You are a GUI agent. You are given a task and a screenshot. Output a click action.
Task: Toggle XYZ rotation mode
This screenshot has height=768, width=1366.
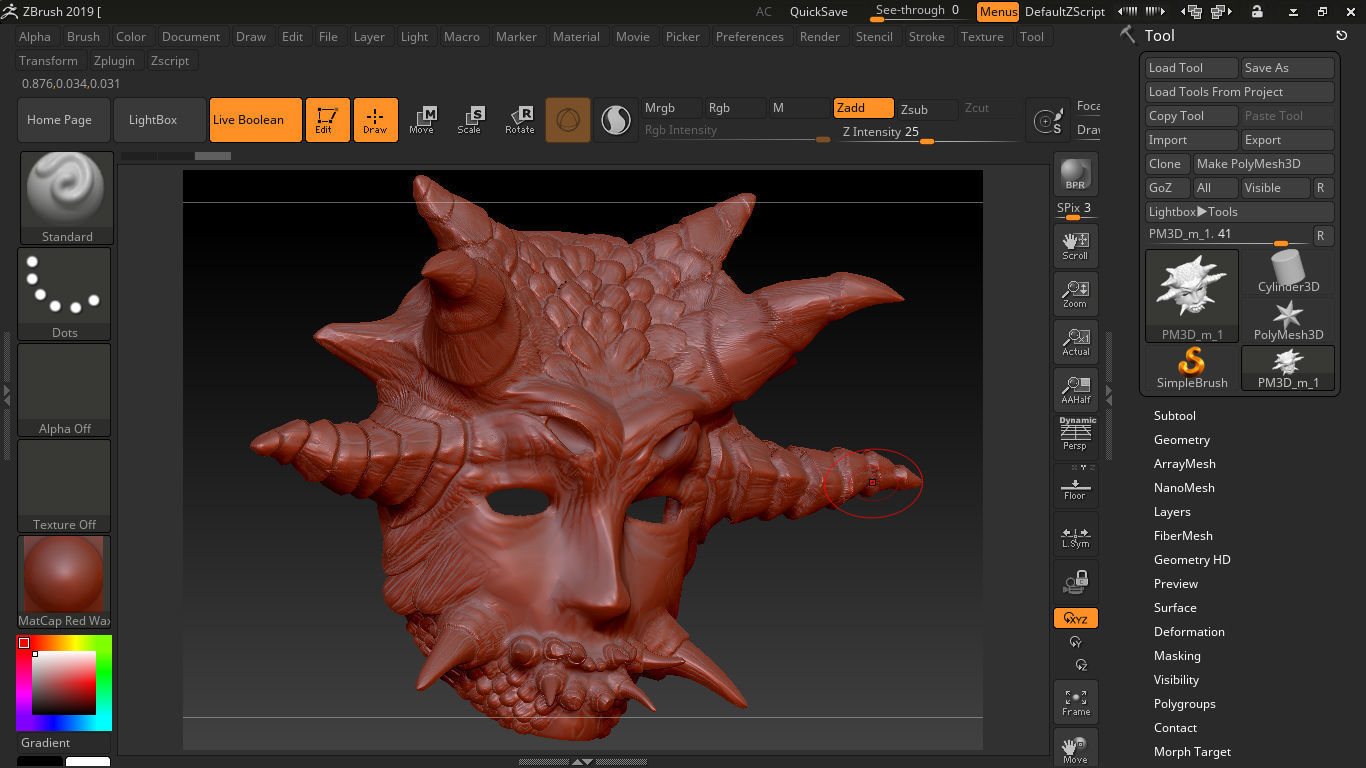[1075, 618]
